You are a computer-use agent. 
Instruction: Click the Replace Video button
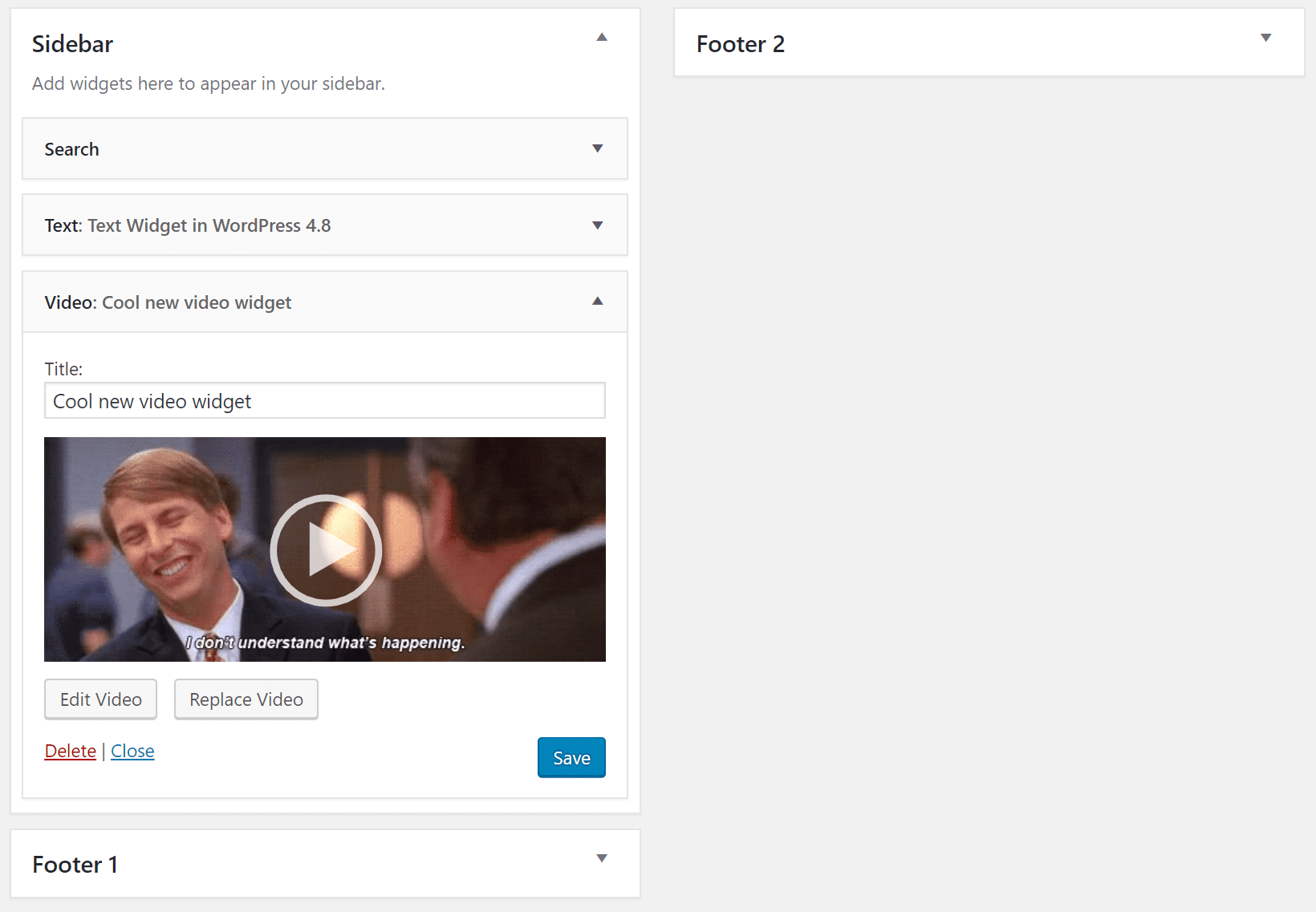pyautogui.click(x=246, y=699)
